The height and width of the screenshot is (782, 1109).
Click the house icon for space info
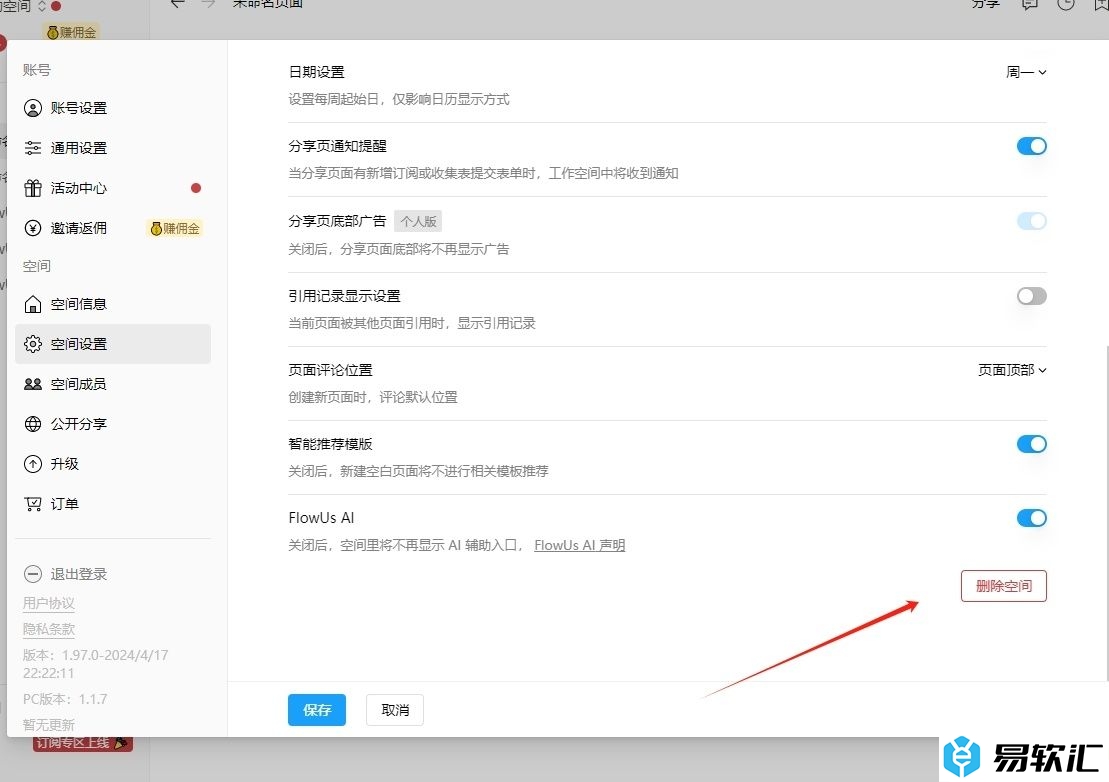tap(33, 304)
